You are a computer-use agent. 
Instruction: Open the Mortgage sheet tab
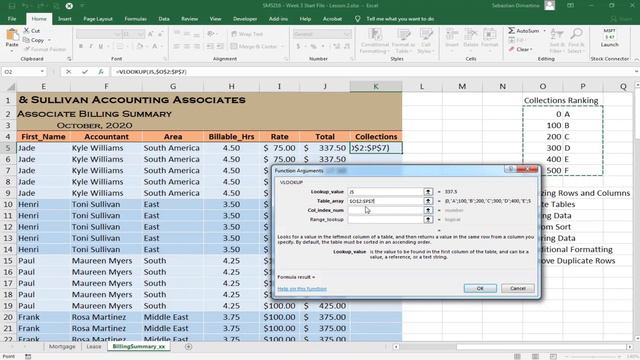point(62,347)
